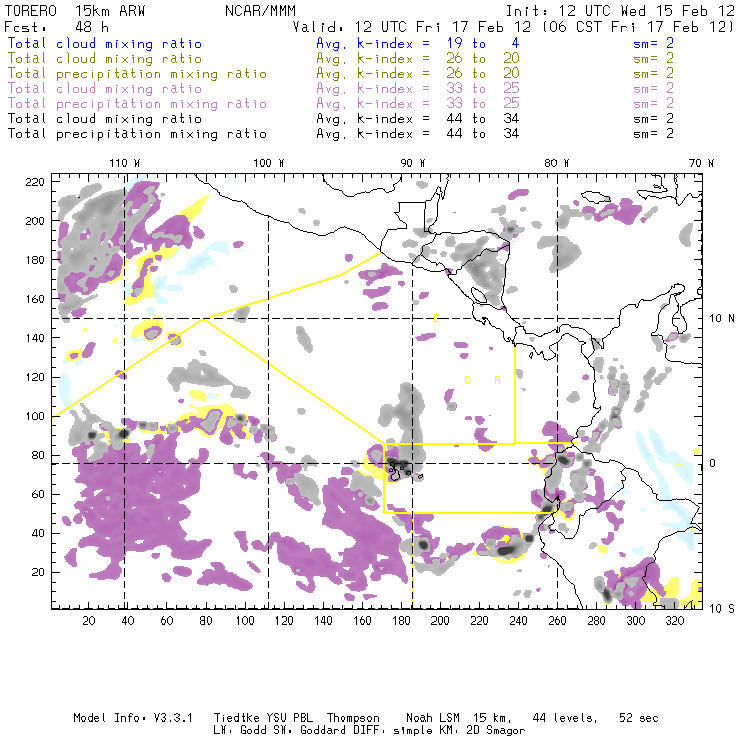Click the '180' tick label on horizontal axis
The height and width of the screenshot is (740, 740).
(401, 621)
